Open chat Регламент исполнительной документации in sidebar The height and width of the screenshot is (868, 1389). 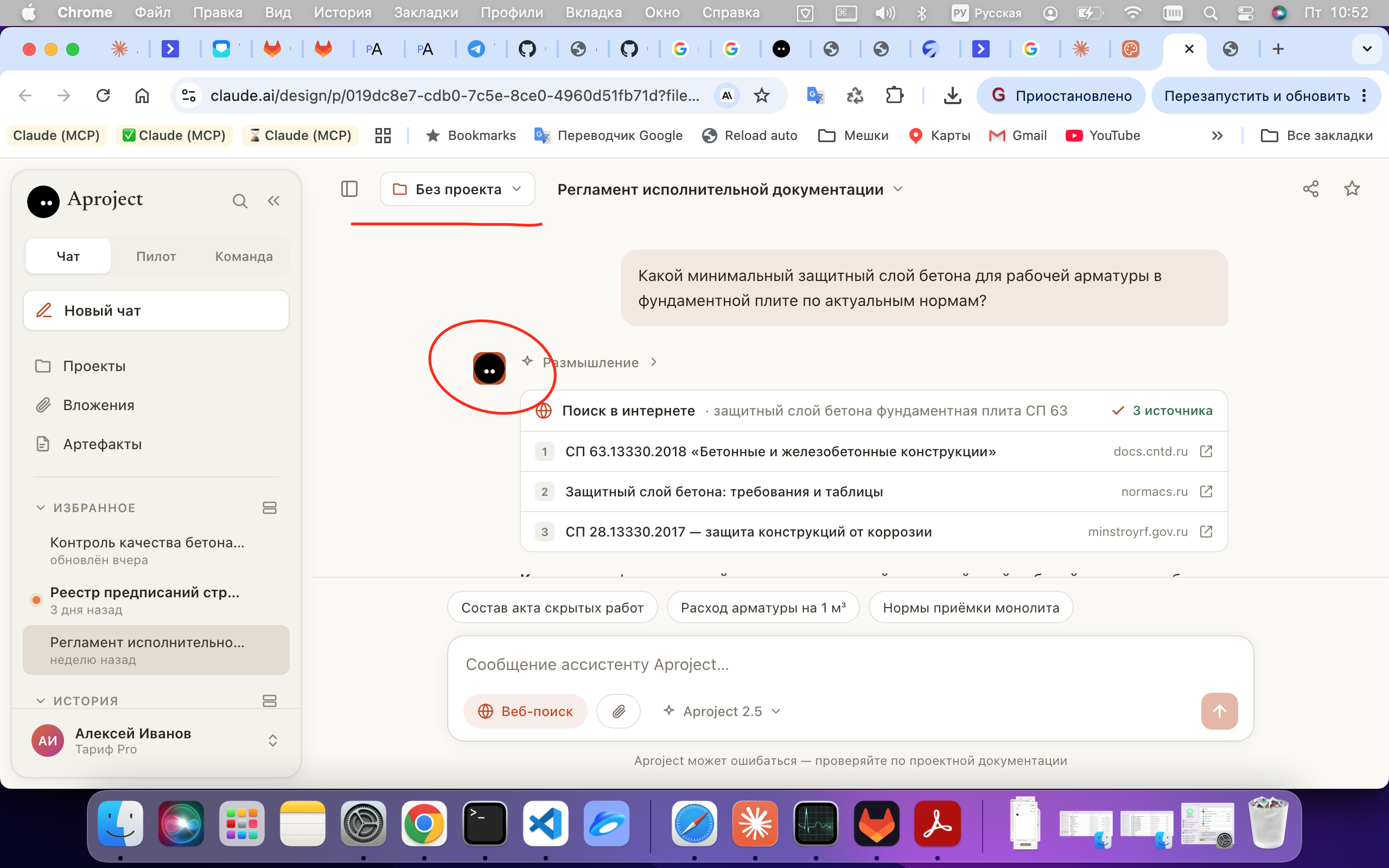pyautogui.click(x=156, y=650)
